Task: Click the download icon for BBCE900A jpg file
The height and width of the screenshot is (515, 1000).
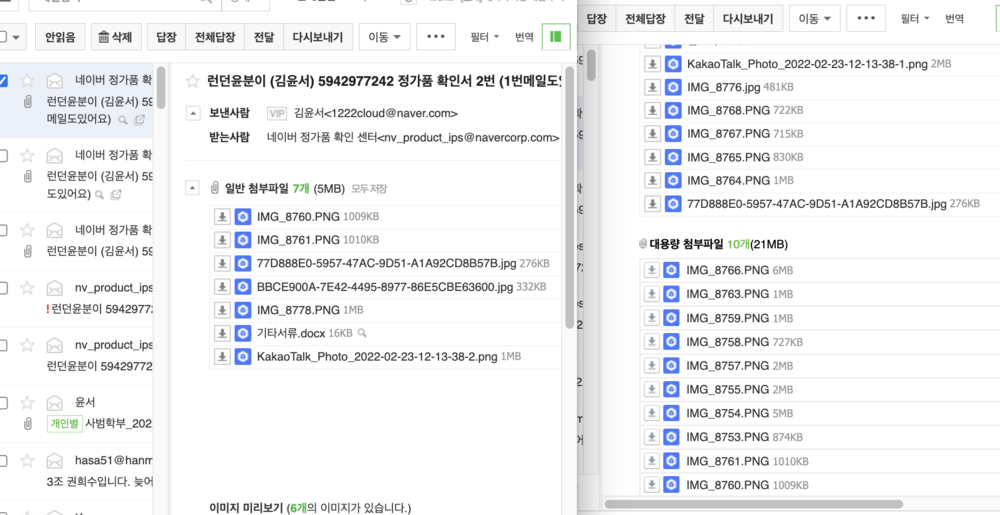Action: tap(222, 286)
